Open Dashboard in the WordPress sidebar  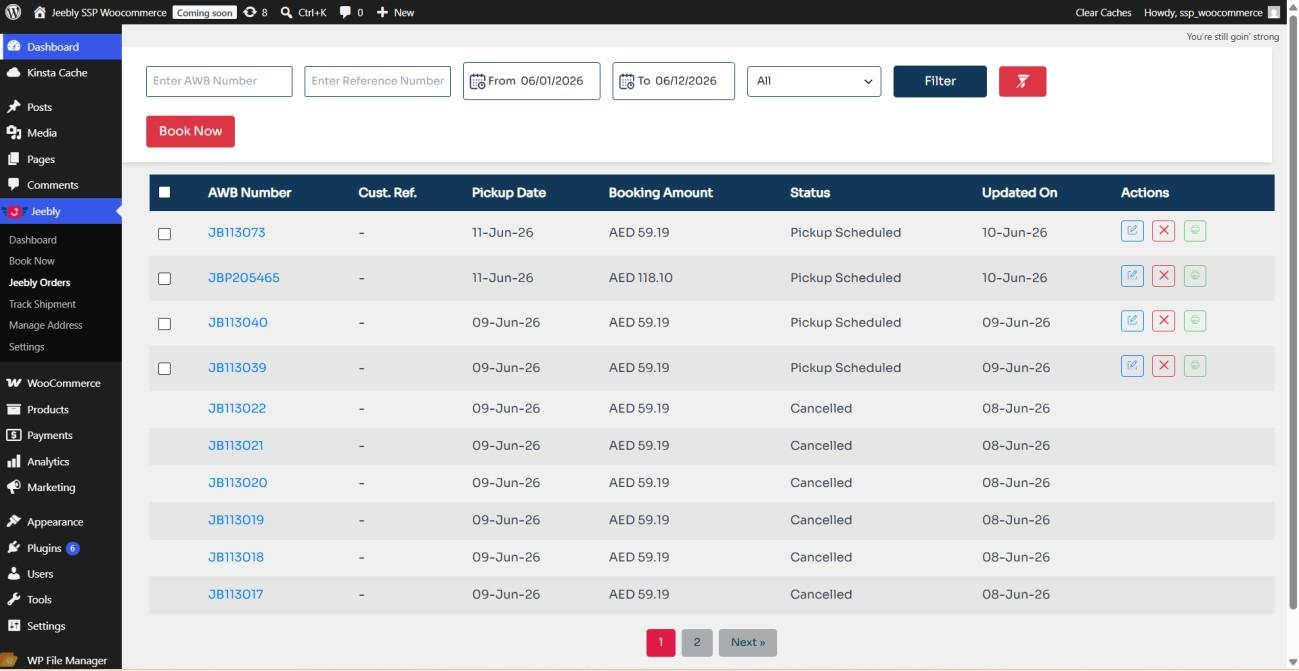61,46
